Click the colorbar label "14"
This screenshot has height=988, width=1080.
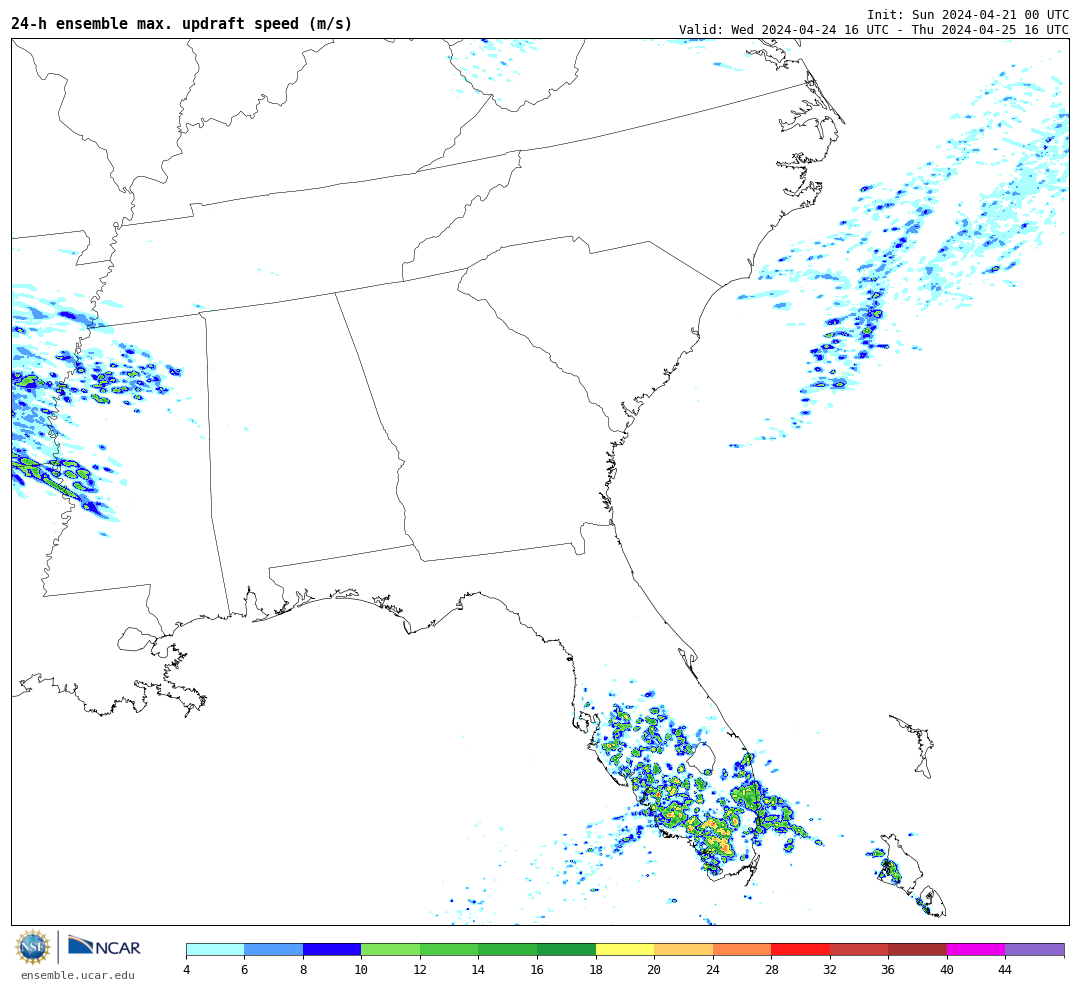[x=479, y=970]
